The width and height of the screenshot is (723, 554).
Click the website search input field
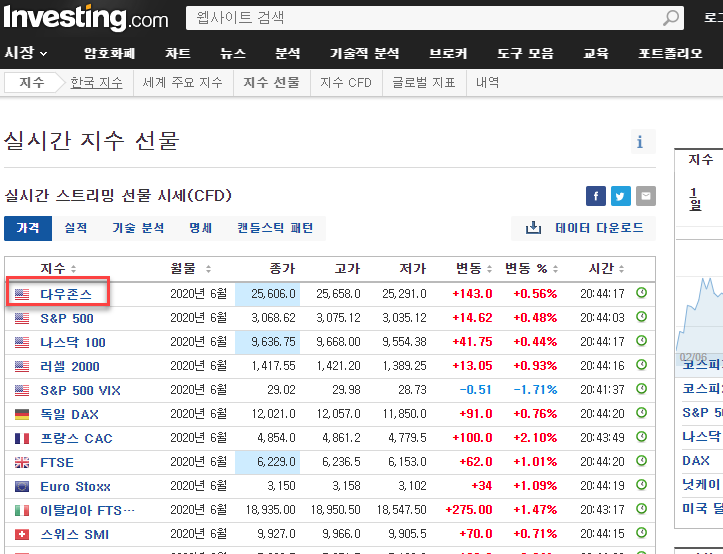[423, 18]
